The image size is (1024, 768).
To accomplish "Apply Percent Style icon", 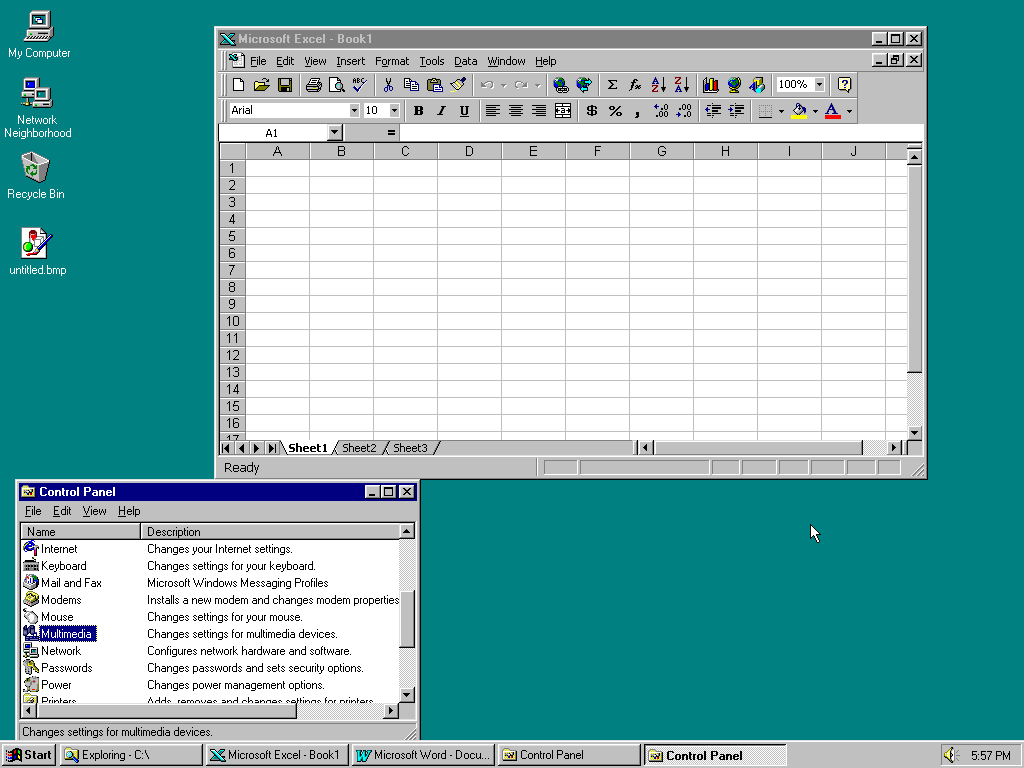I will 615,111.
